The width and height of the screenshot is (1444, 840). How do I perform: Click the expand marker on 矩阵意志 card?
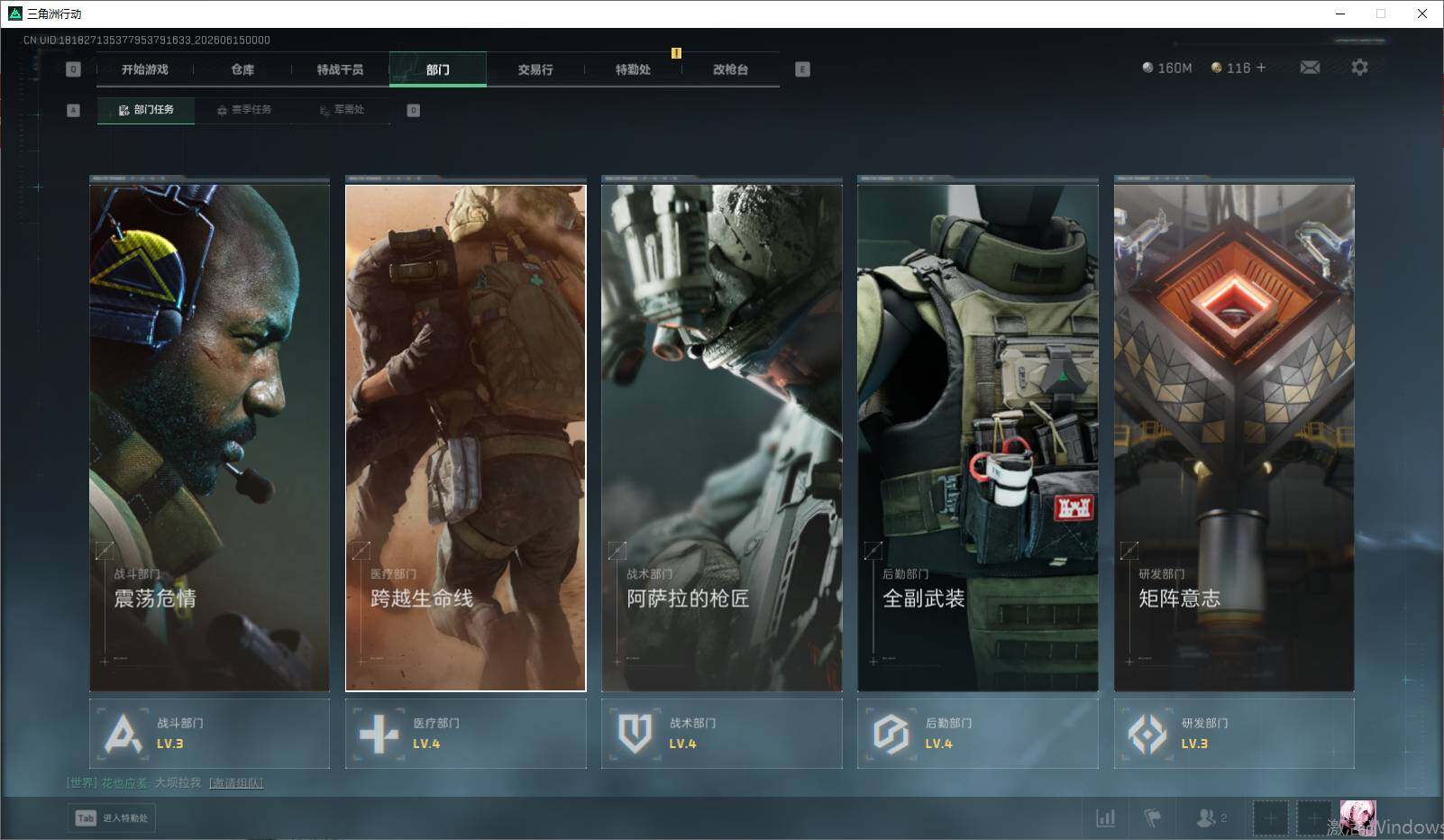1129,550
